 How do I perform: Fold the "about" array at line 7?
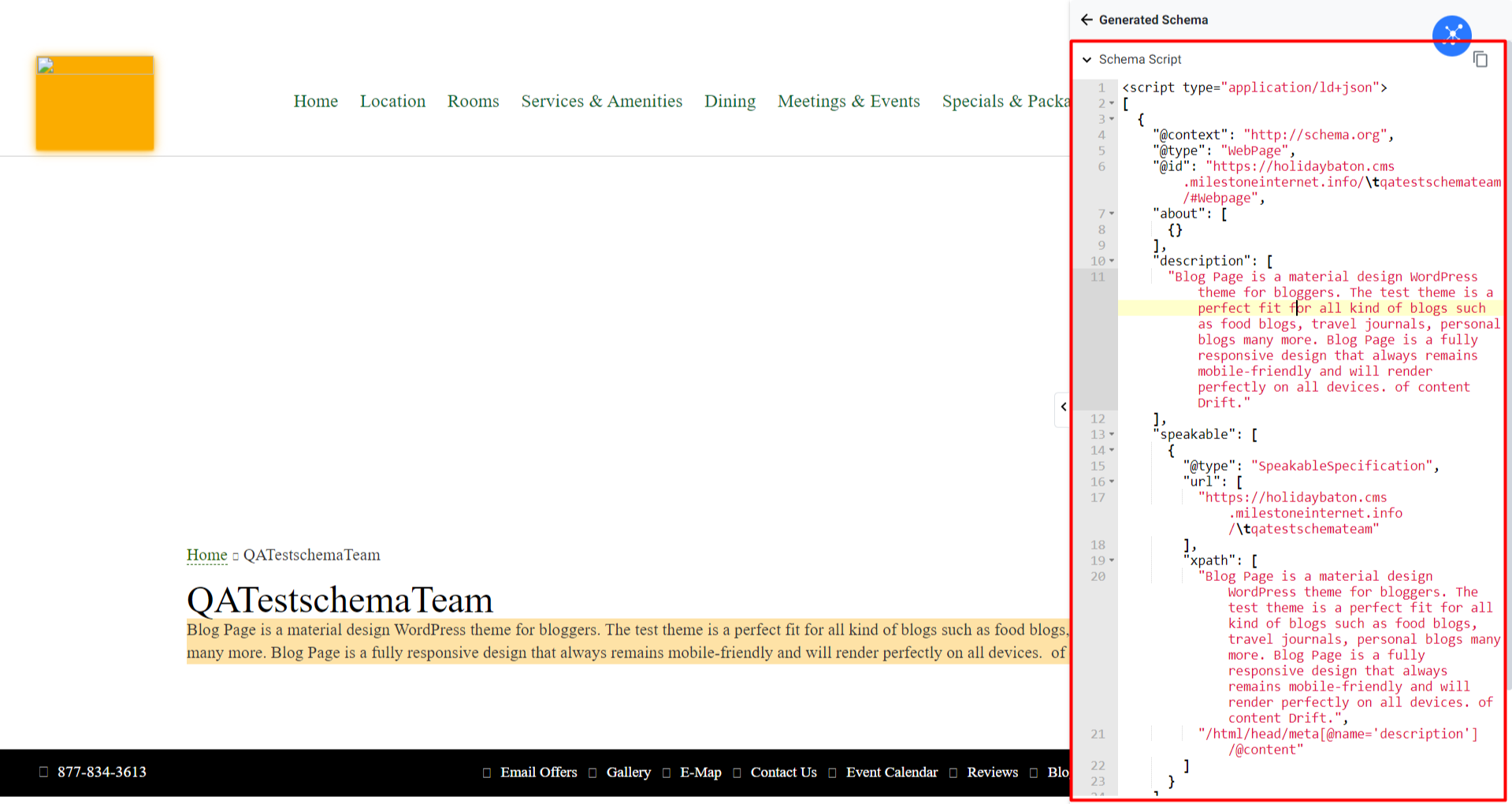click(x=1112, y=214)
